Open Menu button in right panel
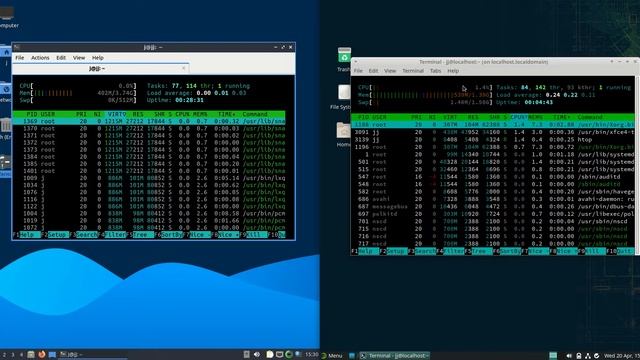The height and width of the screenshot is (360, 640). pyautogui.click(x=332, y=356)
